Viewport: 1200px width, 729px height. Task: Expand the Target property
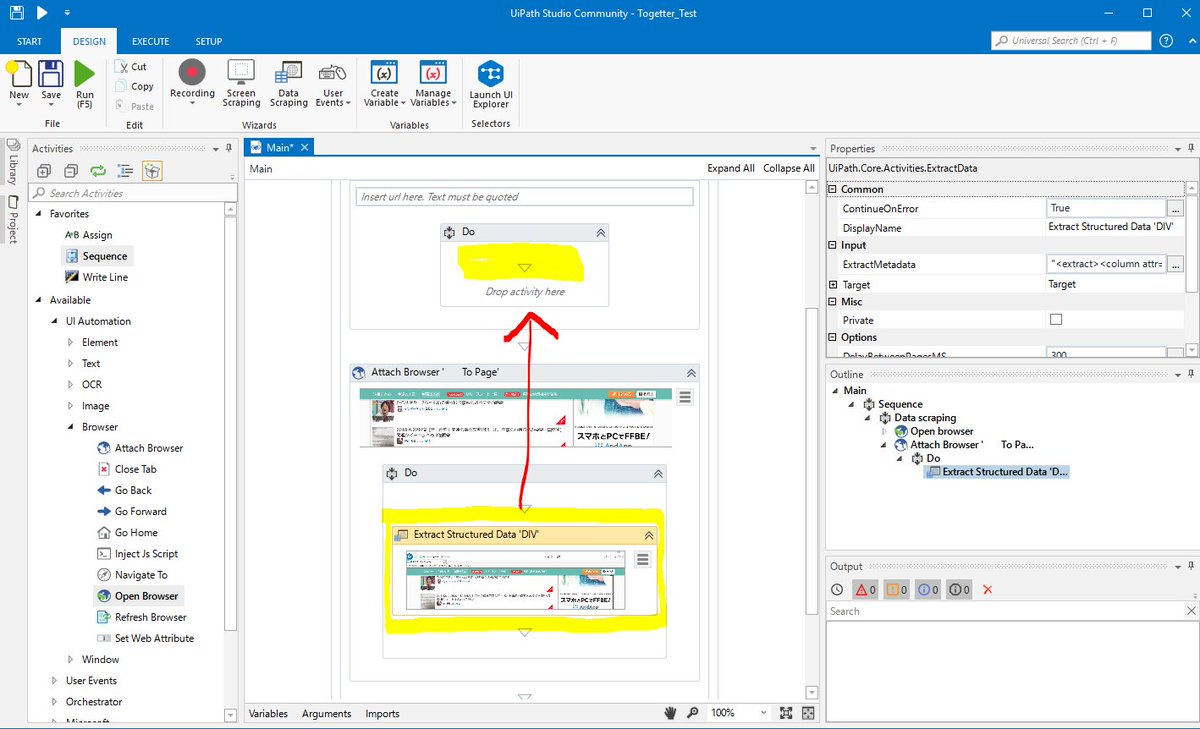[833, 285]
